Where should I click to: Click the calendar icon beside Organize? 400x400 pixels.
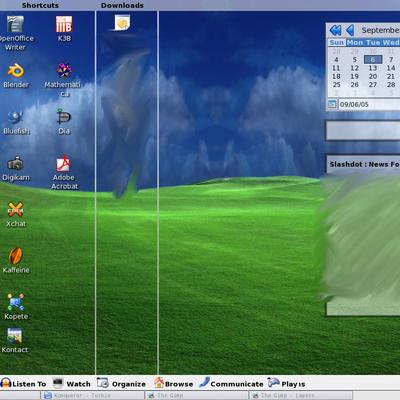click(x=103, y=383)
